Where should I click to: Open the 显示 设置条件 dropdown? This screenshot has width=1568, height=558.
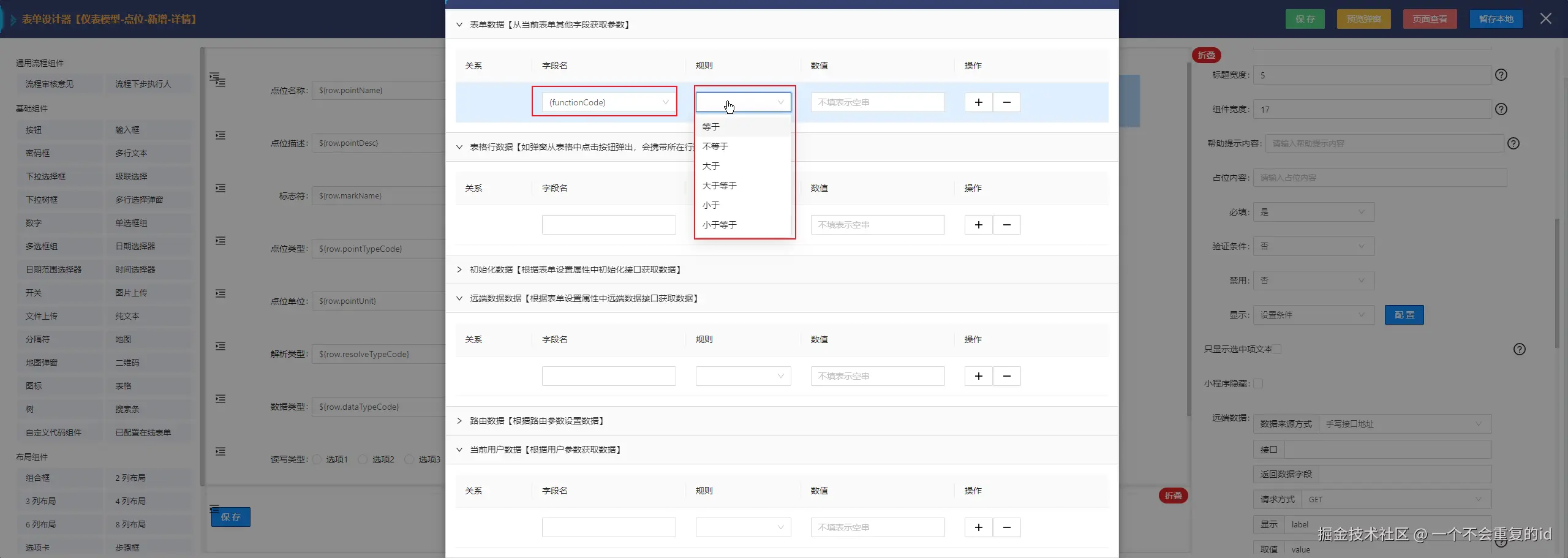(1314, 315)
